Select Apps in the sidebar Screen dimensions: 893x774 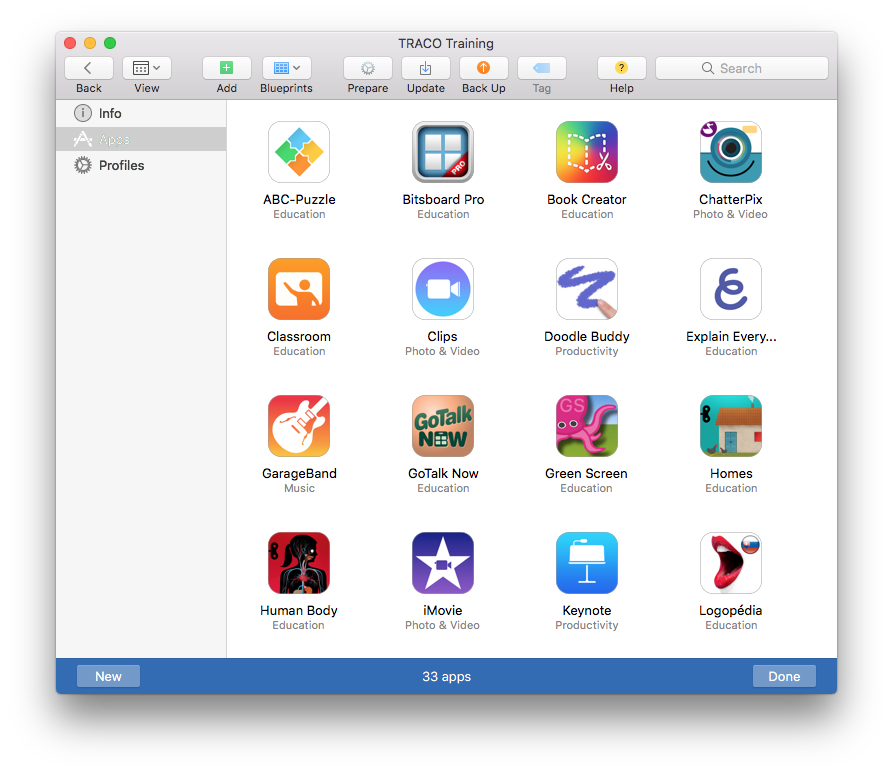click(141, 139)
